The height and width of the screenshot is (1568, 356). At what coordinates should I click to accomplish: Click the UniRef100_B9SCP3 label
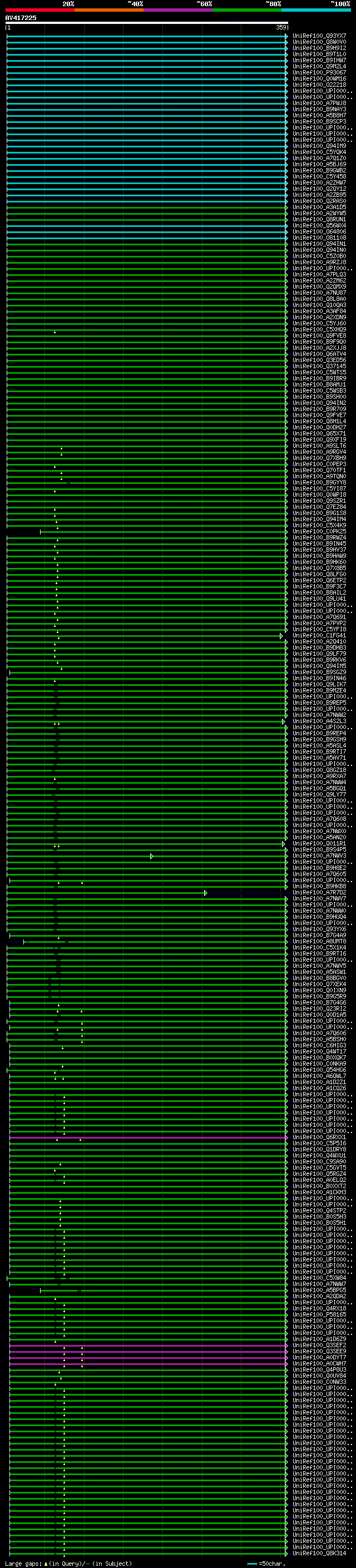pyautogui.click(x=319, y=122)
